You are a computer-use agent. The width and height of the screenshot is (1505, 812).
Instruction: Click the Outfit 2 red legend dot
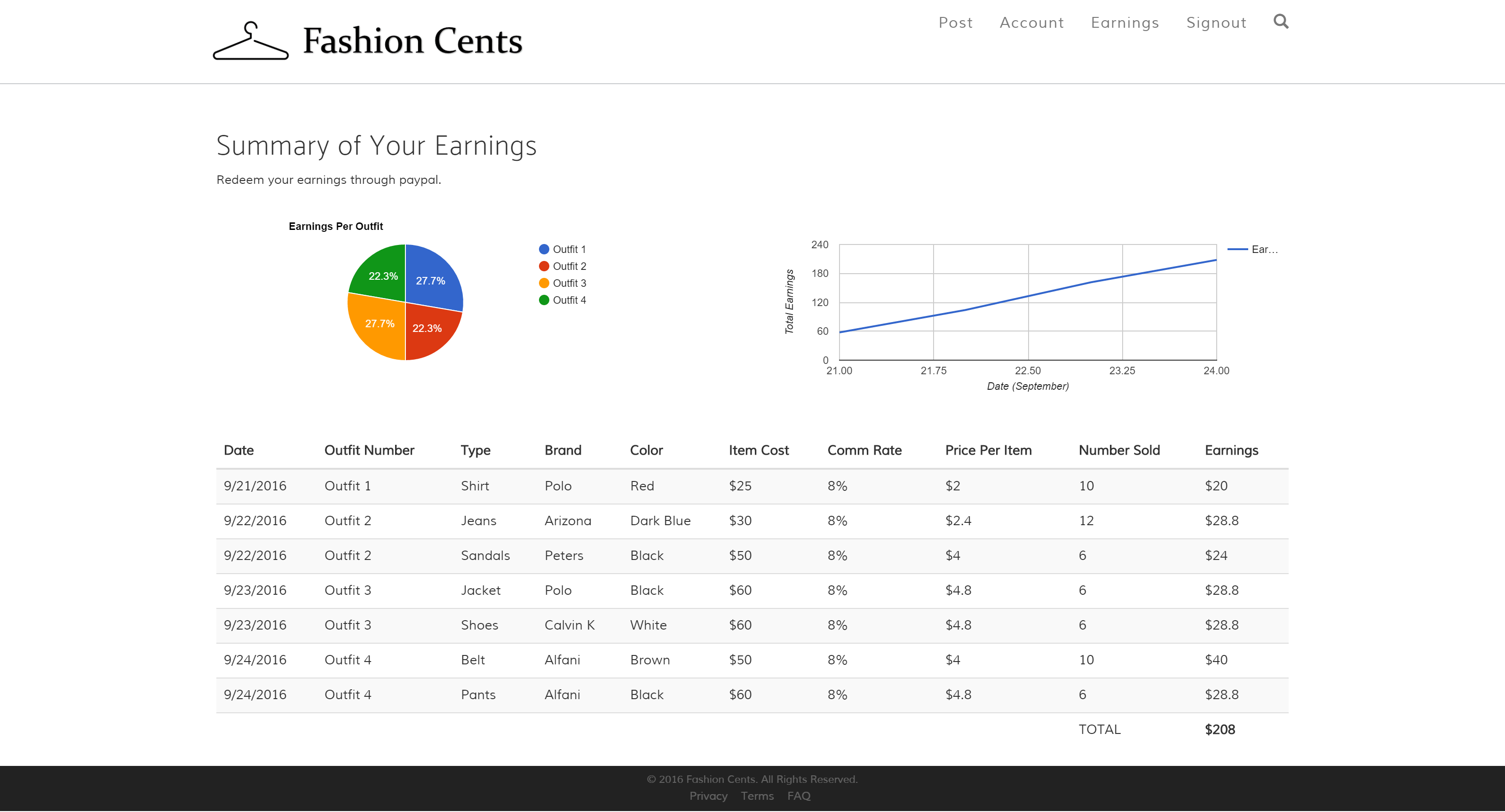pos(544,267)
